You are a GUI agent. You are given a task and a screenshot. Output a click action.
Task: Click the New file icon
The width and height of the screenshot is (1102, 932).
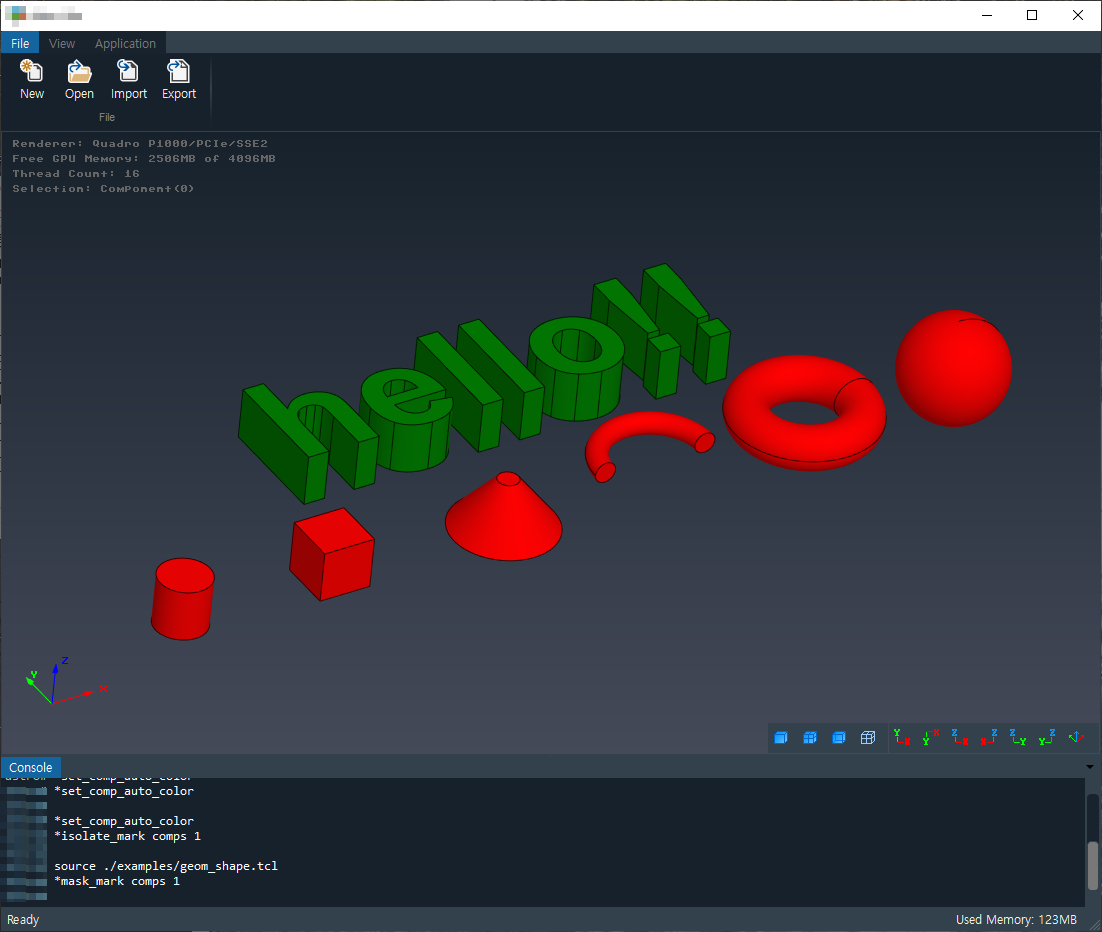tap(32, 71)
